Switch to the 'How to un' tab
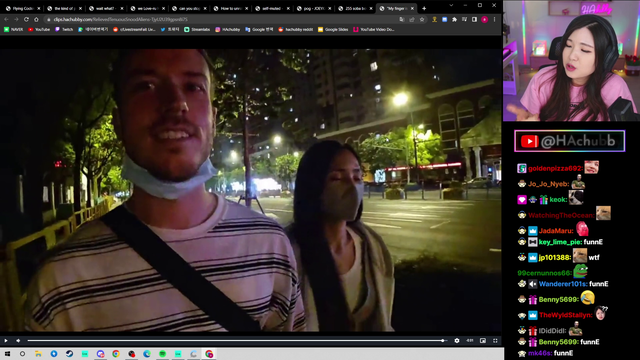 point(231,8)
